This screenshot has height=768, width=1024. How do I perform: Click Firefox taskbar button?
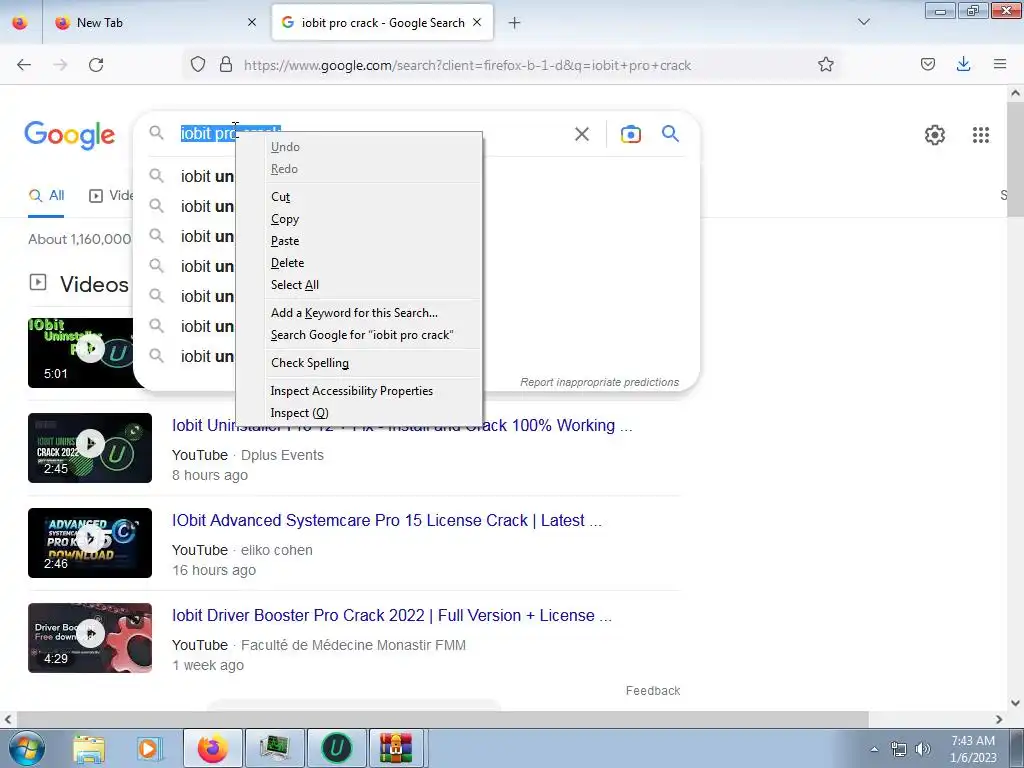(213, 748)
